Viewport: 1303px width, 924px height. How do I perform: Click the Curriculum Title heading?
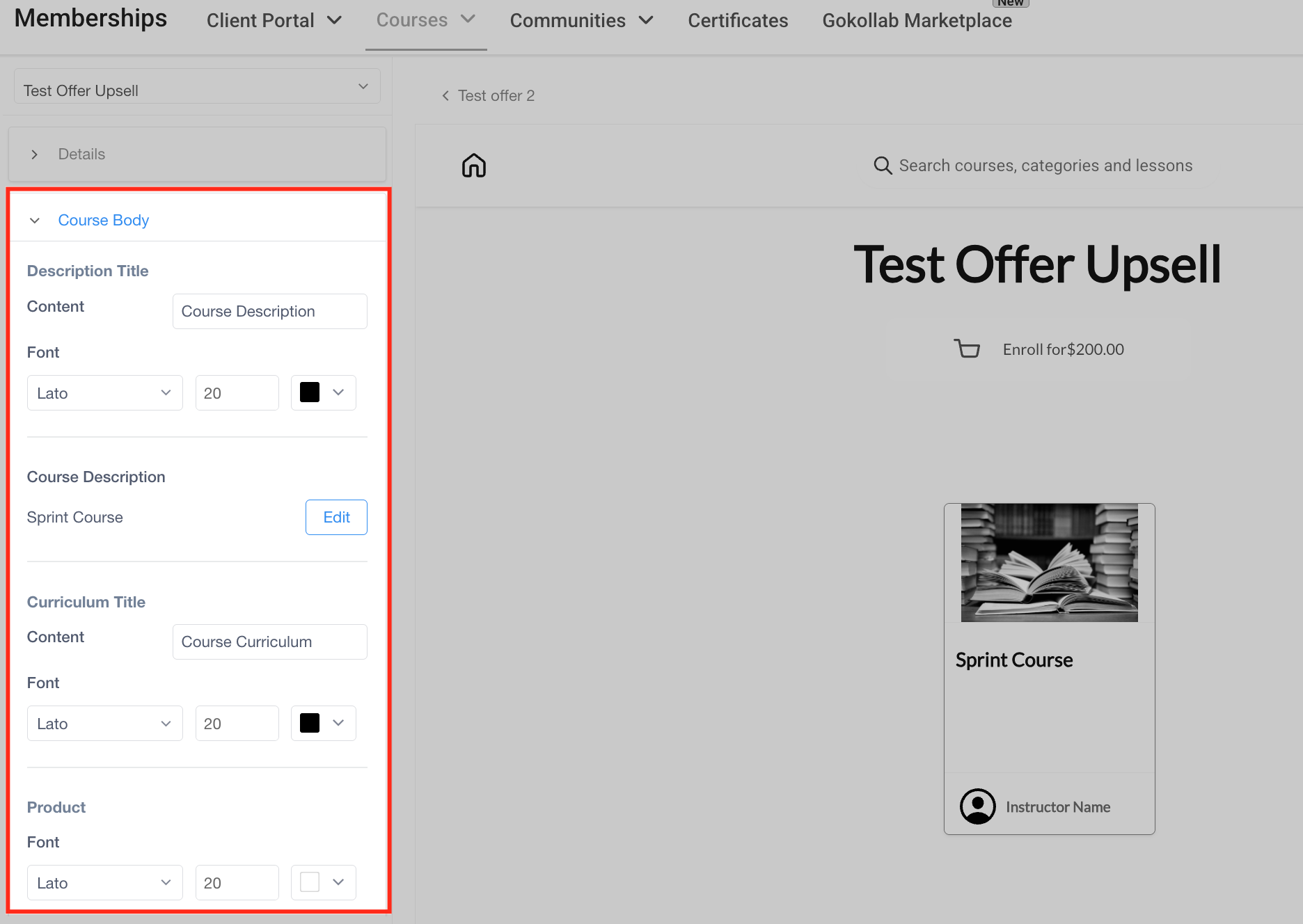coord(86,602)
